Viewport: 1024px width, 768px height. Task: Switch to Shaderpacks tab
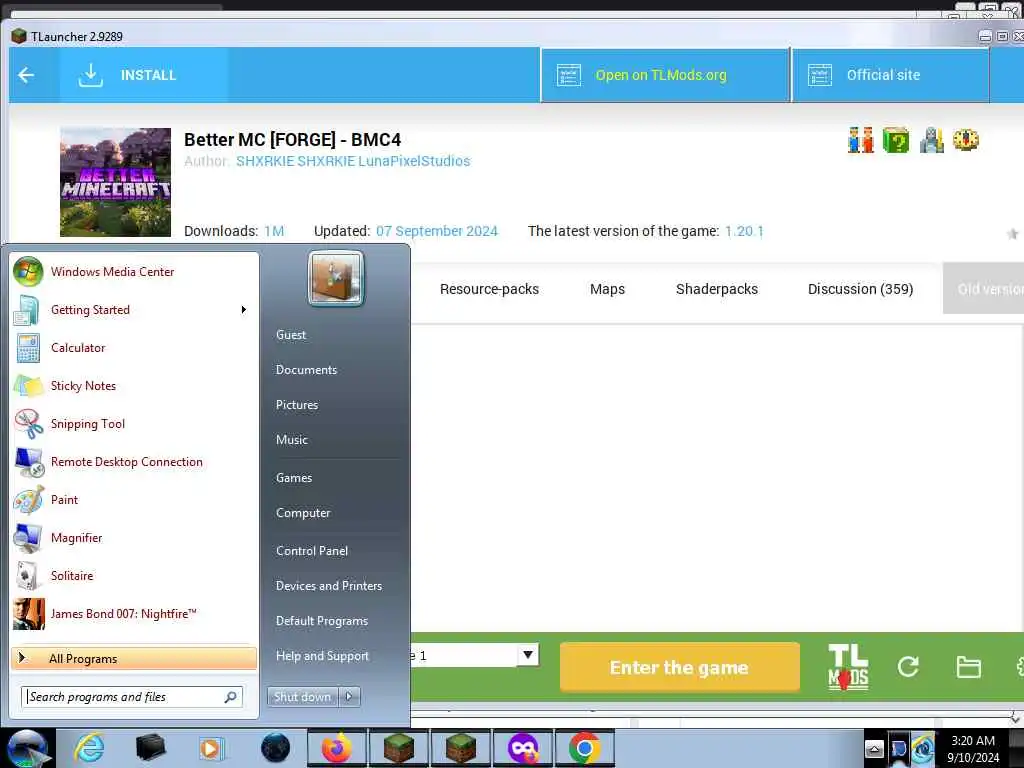(716, 289)
